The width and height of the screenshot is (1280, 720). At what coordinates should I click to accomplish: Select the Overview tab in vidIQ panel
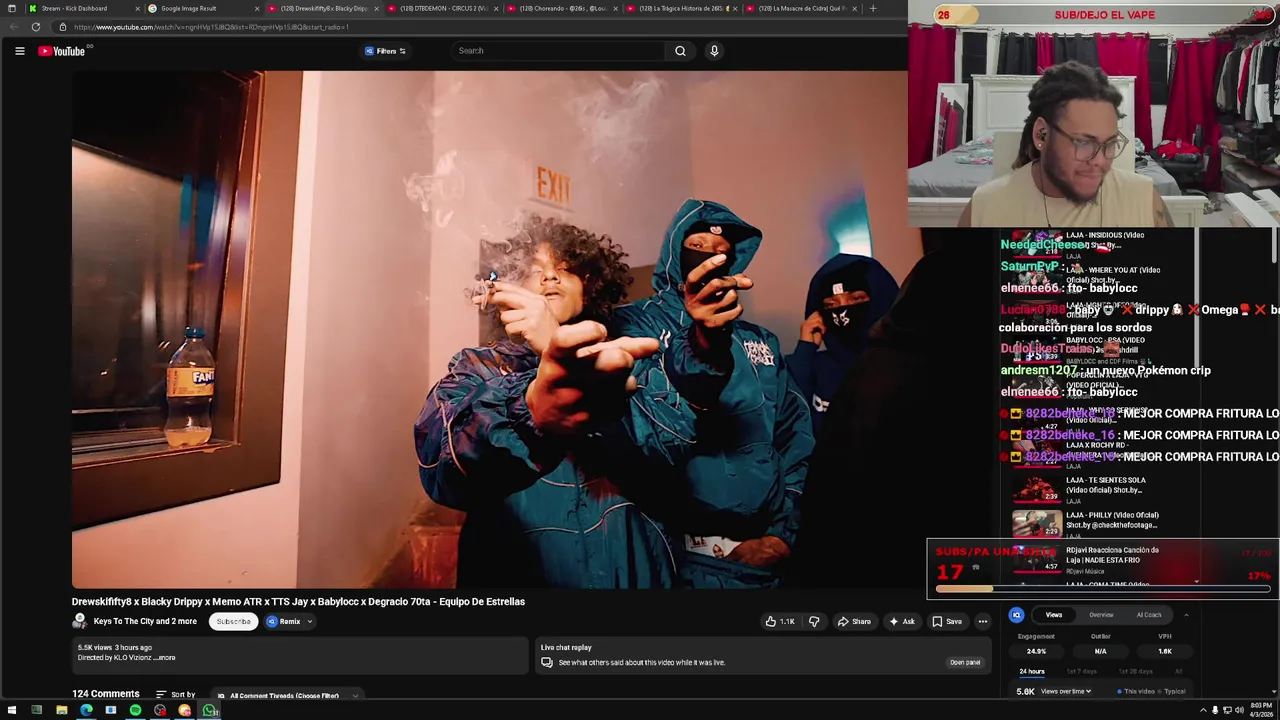[1101, 615]
